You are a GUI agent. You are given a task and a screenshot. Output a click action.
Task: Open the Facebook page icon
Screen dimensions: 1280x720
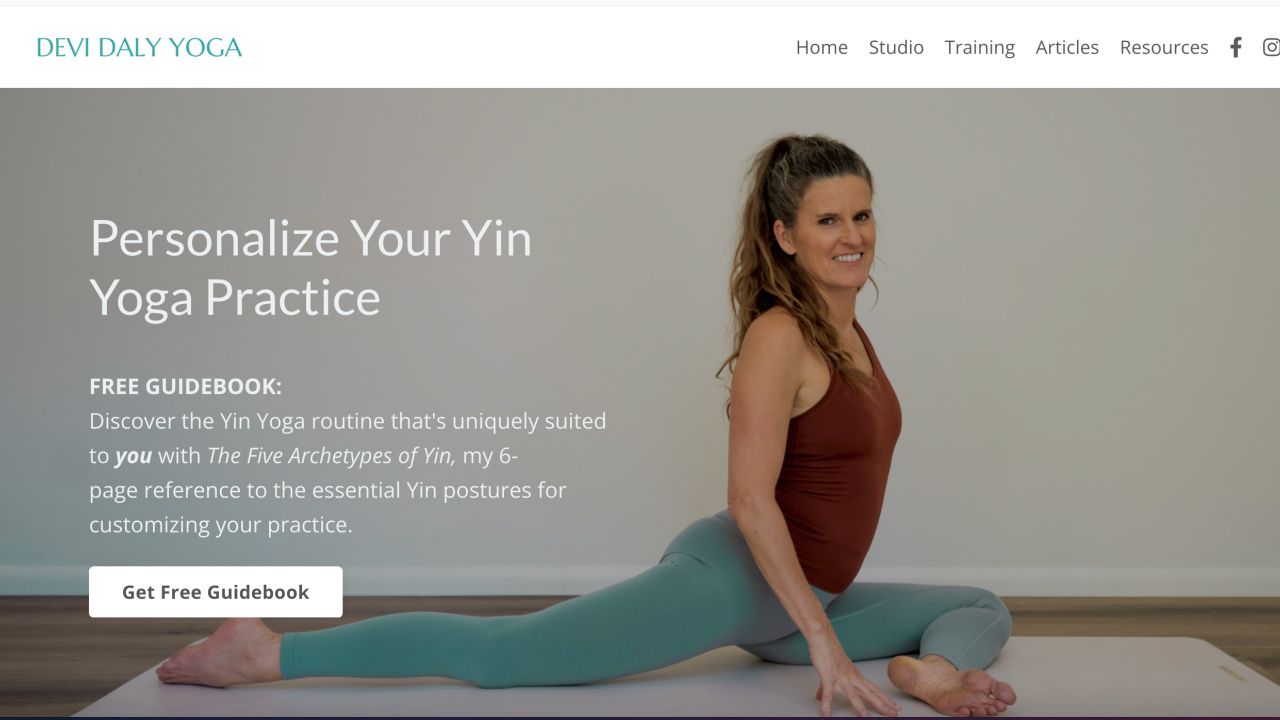pos(1236,47)
